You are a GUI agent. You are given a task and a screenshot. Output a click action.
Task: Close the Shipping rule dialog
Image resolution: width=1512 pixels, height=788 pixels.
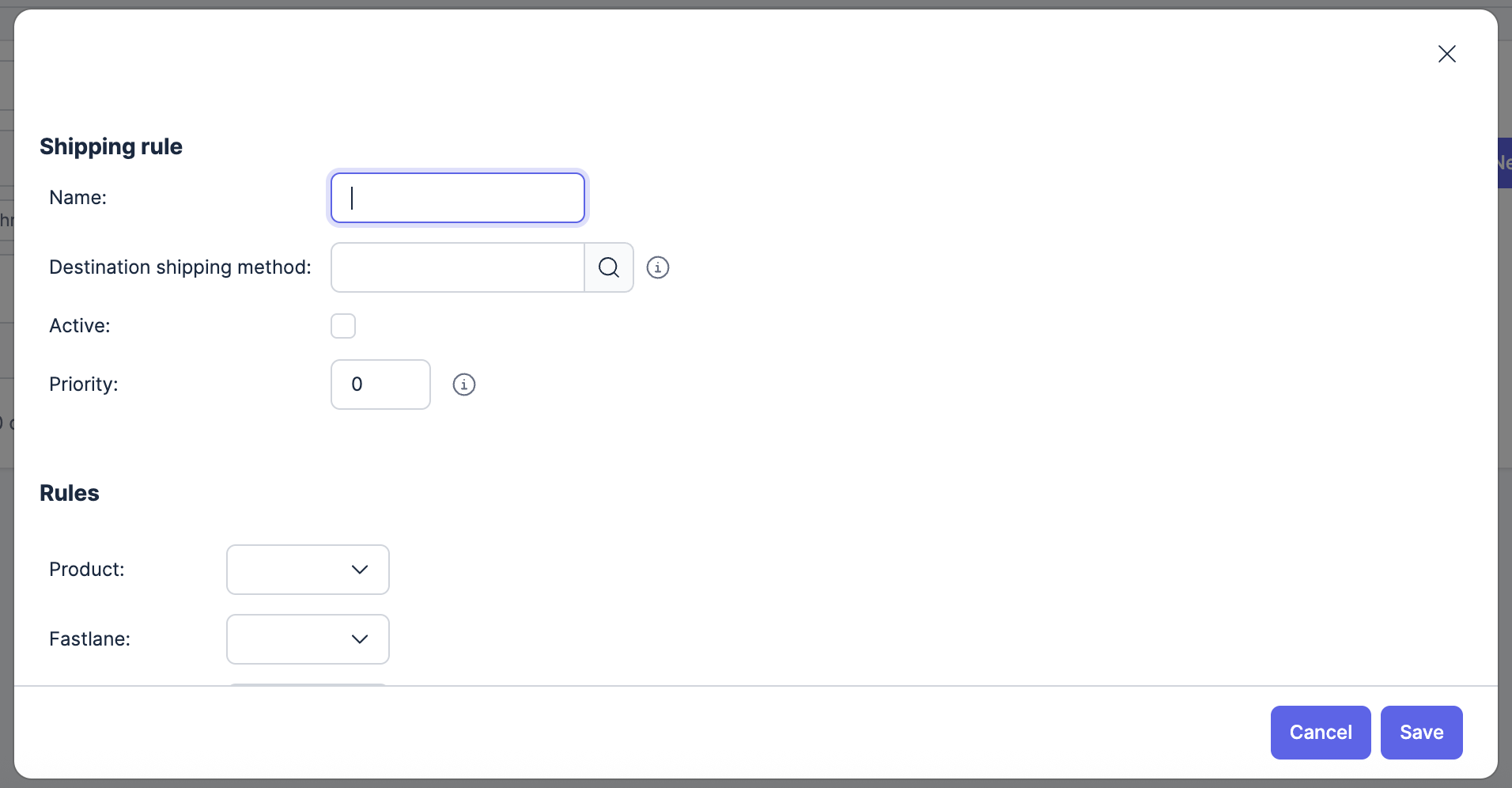[x=1446, y=54]
